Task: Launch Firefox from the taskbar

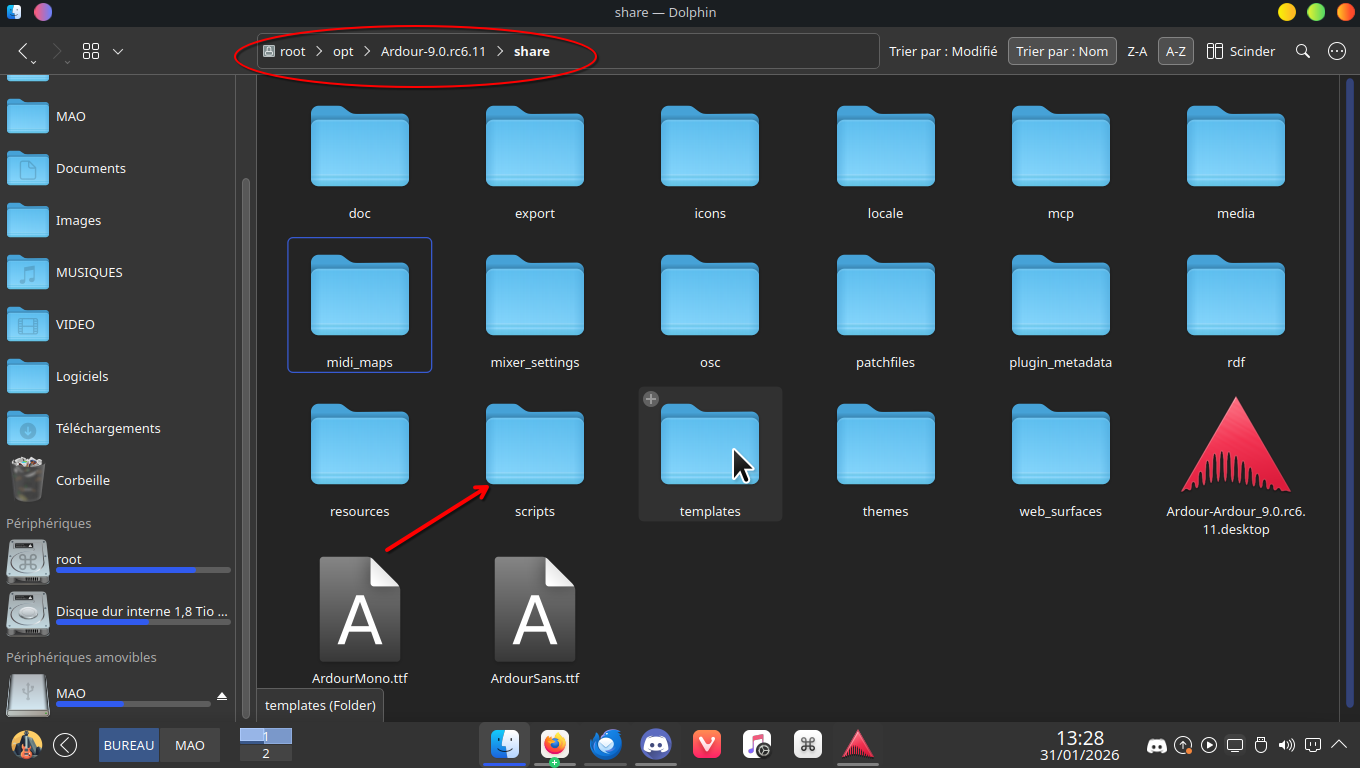Action: point(554,744)
